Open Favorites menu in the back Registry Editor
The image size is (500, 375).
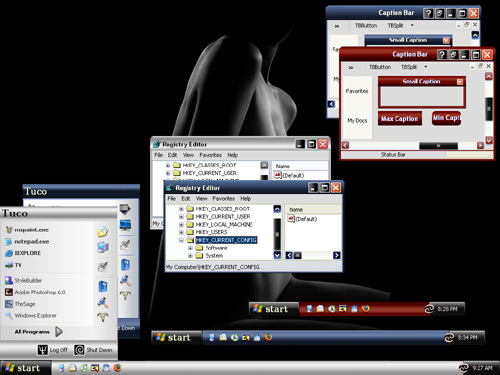coord(210,155)
